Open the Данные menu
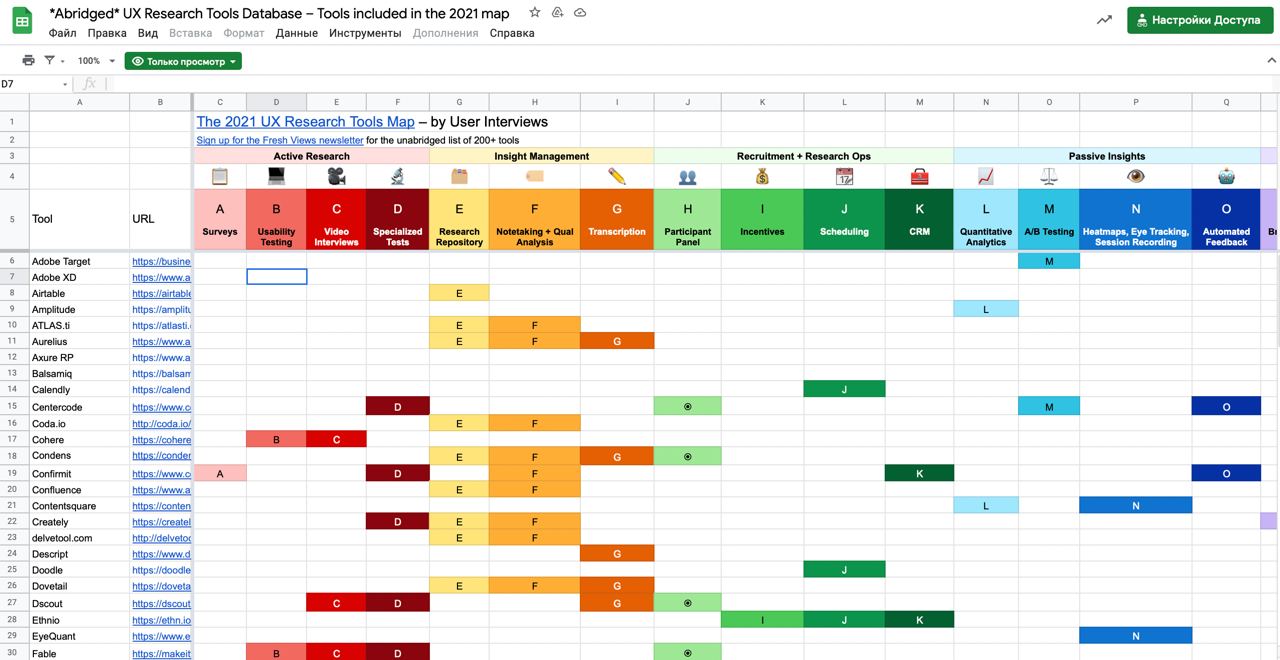This screenshot has height=660, width=1280. 297,33
